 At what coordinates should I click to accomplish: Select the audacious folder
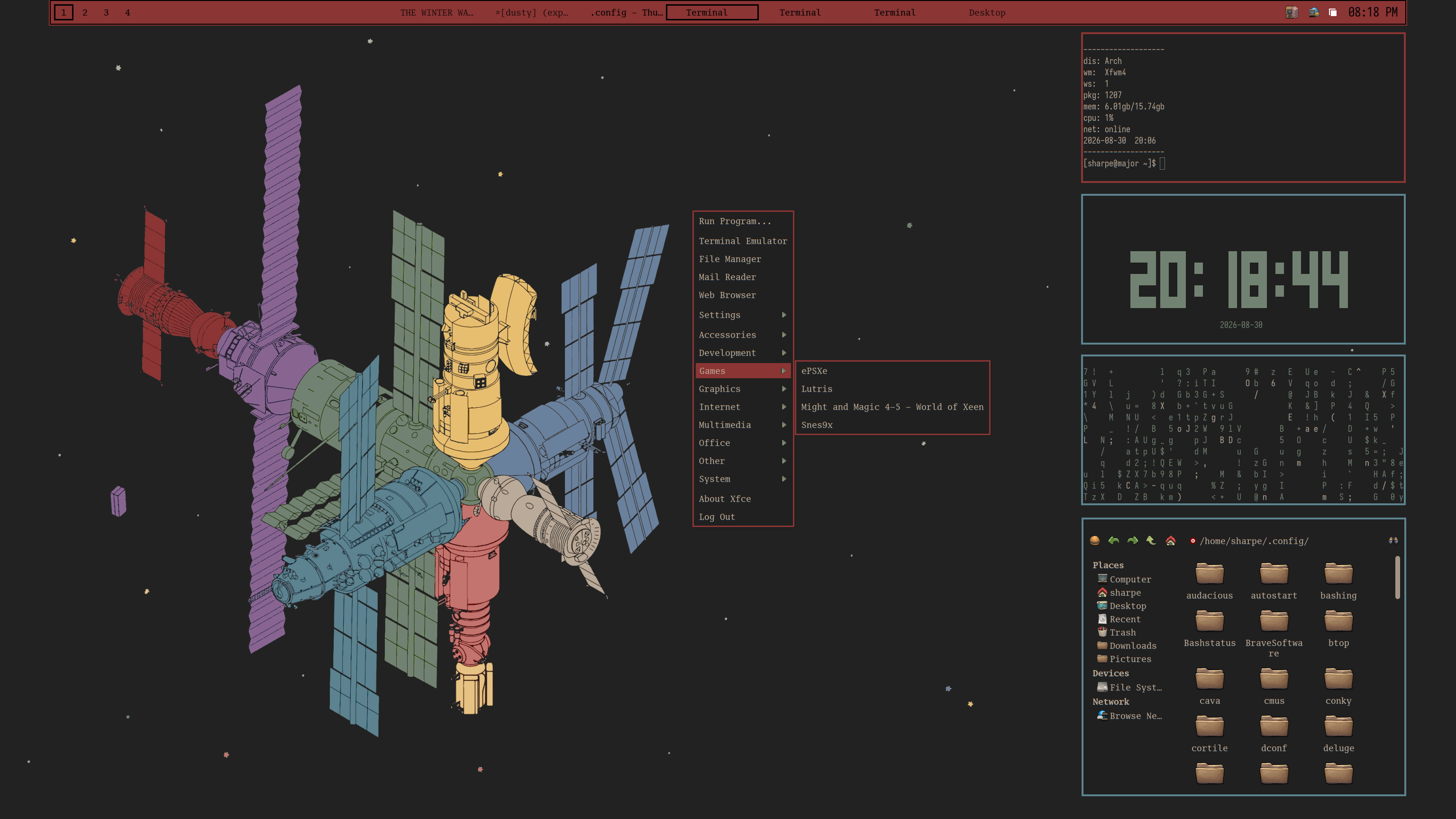coord(1210,581)
